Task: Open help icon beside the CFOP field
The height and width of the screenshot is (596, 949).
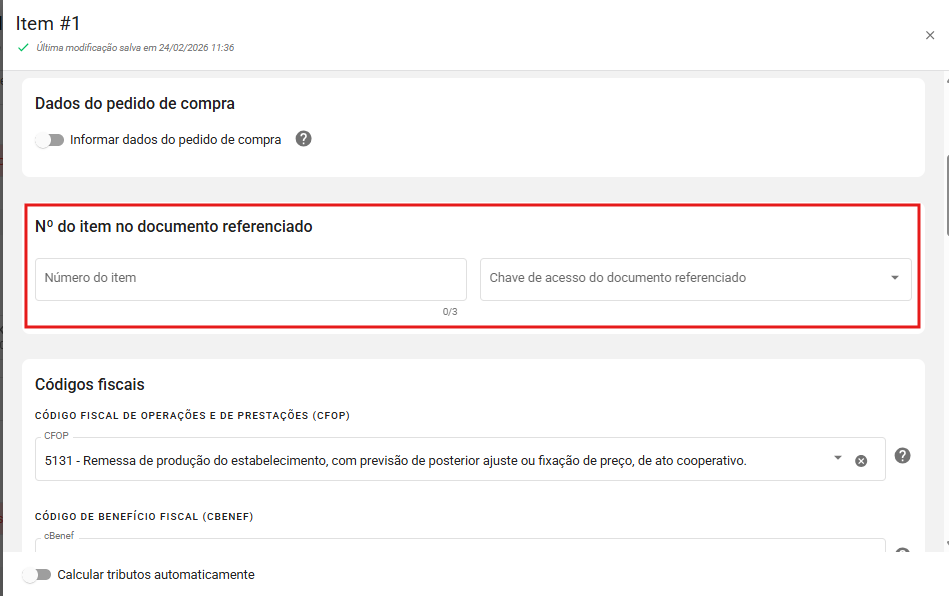Action: point(902,456)
